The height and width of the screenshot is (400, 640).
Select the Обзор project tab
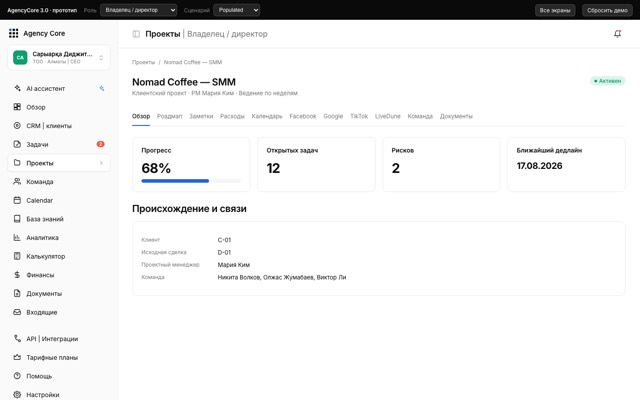[141, 116]
